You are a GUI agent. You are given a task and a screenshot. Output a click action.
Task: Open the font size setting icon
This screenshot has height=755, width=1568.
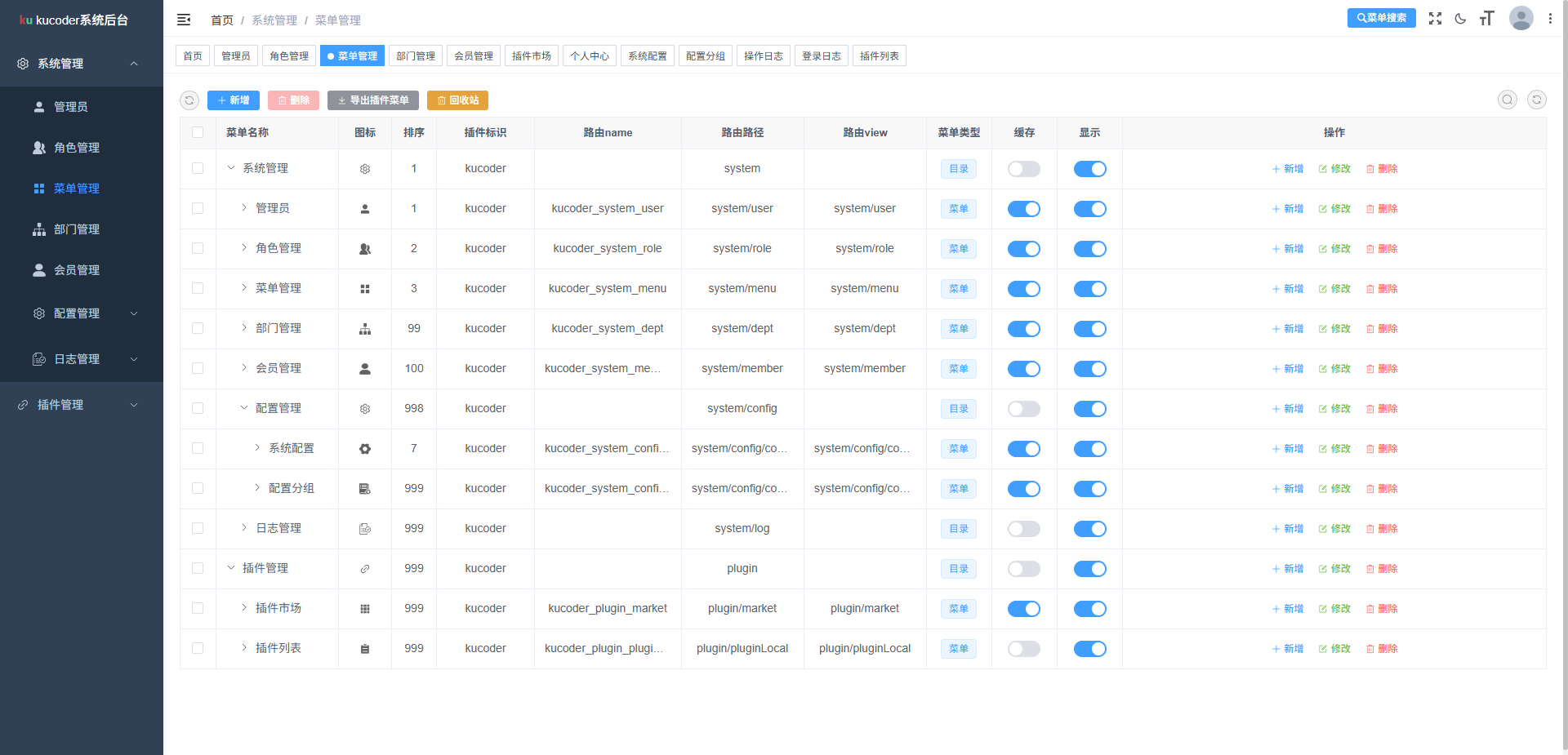[x=1486, y=19]
